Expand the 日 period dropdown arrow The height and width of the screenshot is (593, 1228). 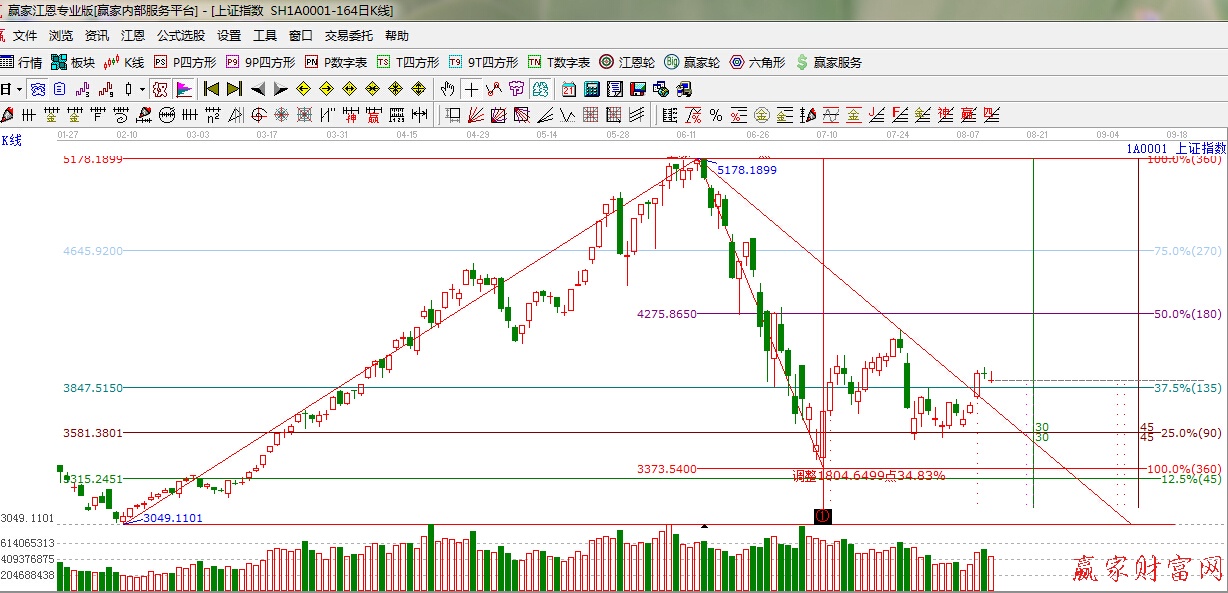(x=19, y=89)
